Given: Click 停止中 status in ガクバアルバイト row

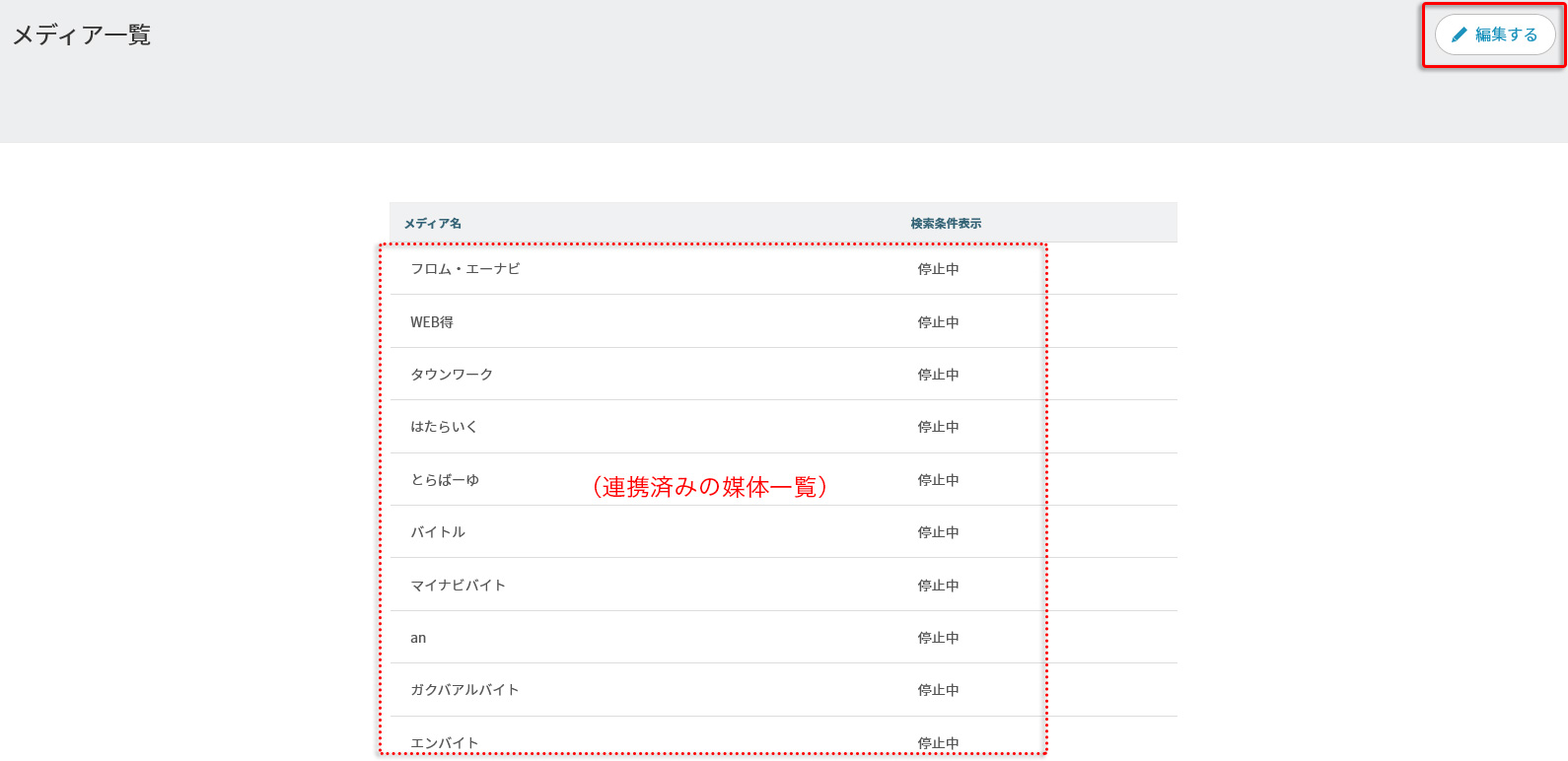Looking at the screenshot, I should pyautogui.click(x=938, y=690).
